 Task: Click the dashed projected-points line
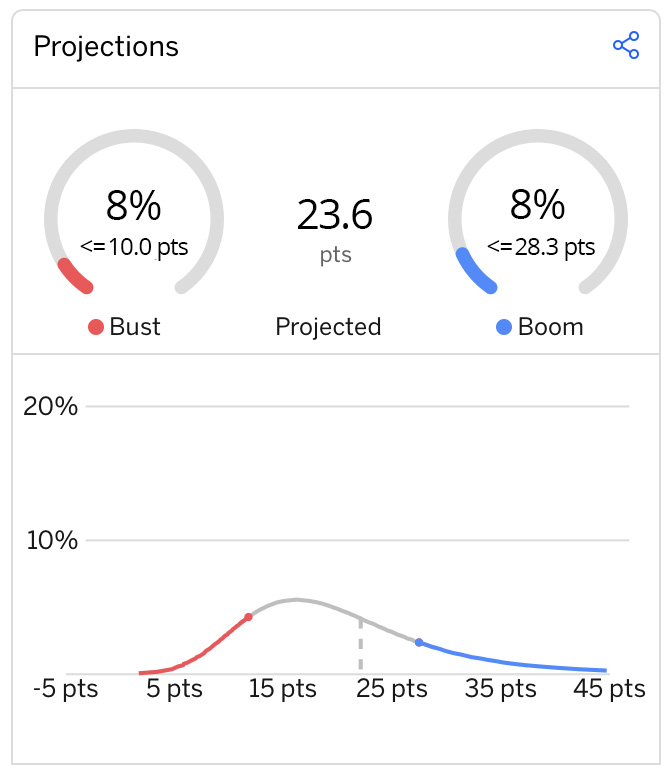point(360,645)
